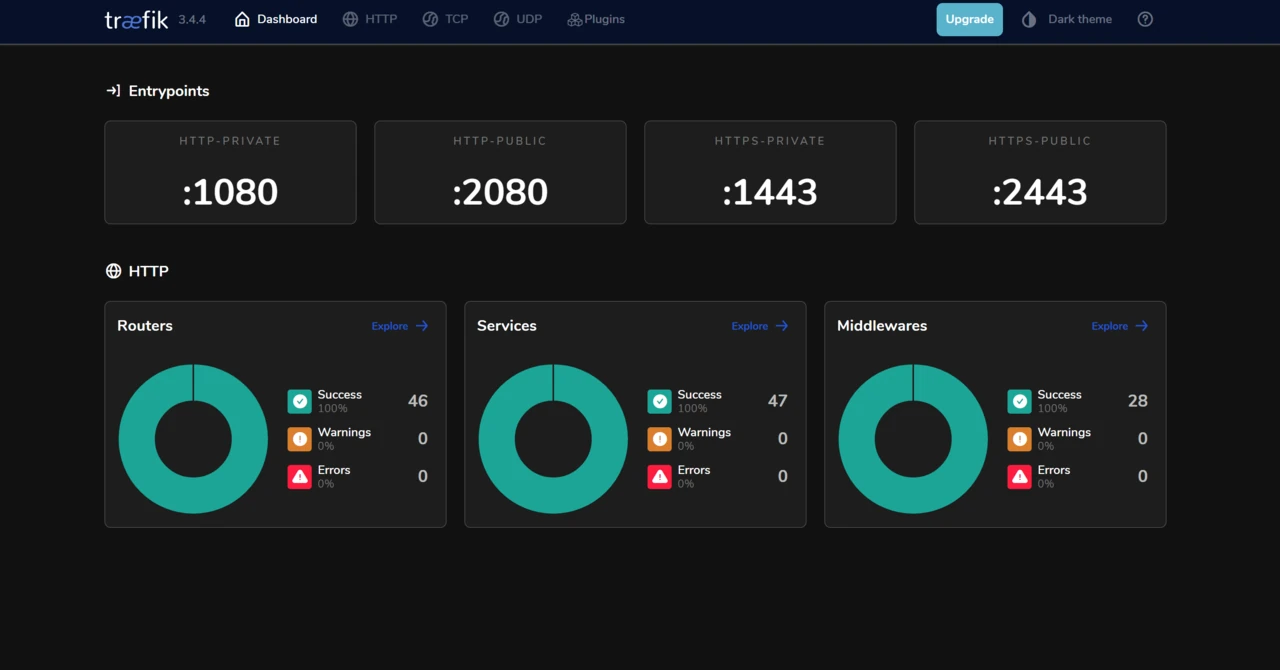The height and width of the screenshot is (670, 1280).
Task: Click the Errors alert icon under Middlewares
Action: pos(1019,476)
